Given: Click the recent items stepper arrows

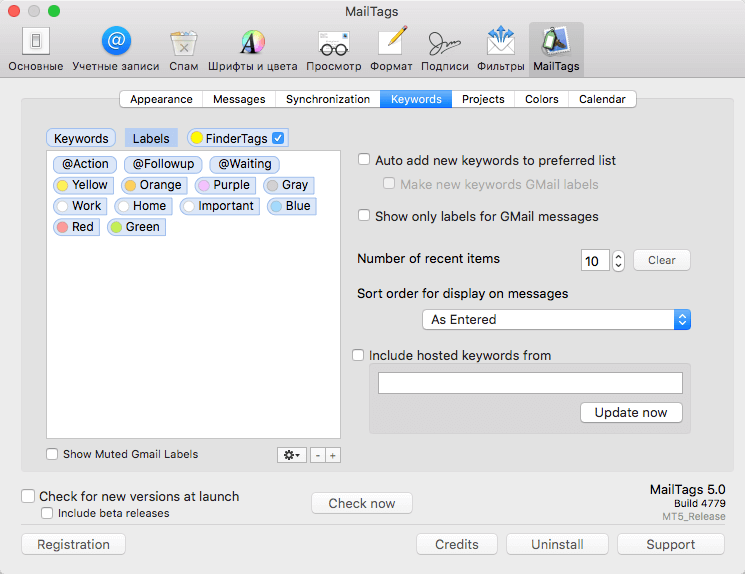Looking at the screenshot, I should [618, 260].
